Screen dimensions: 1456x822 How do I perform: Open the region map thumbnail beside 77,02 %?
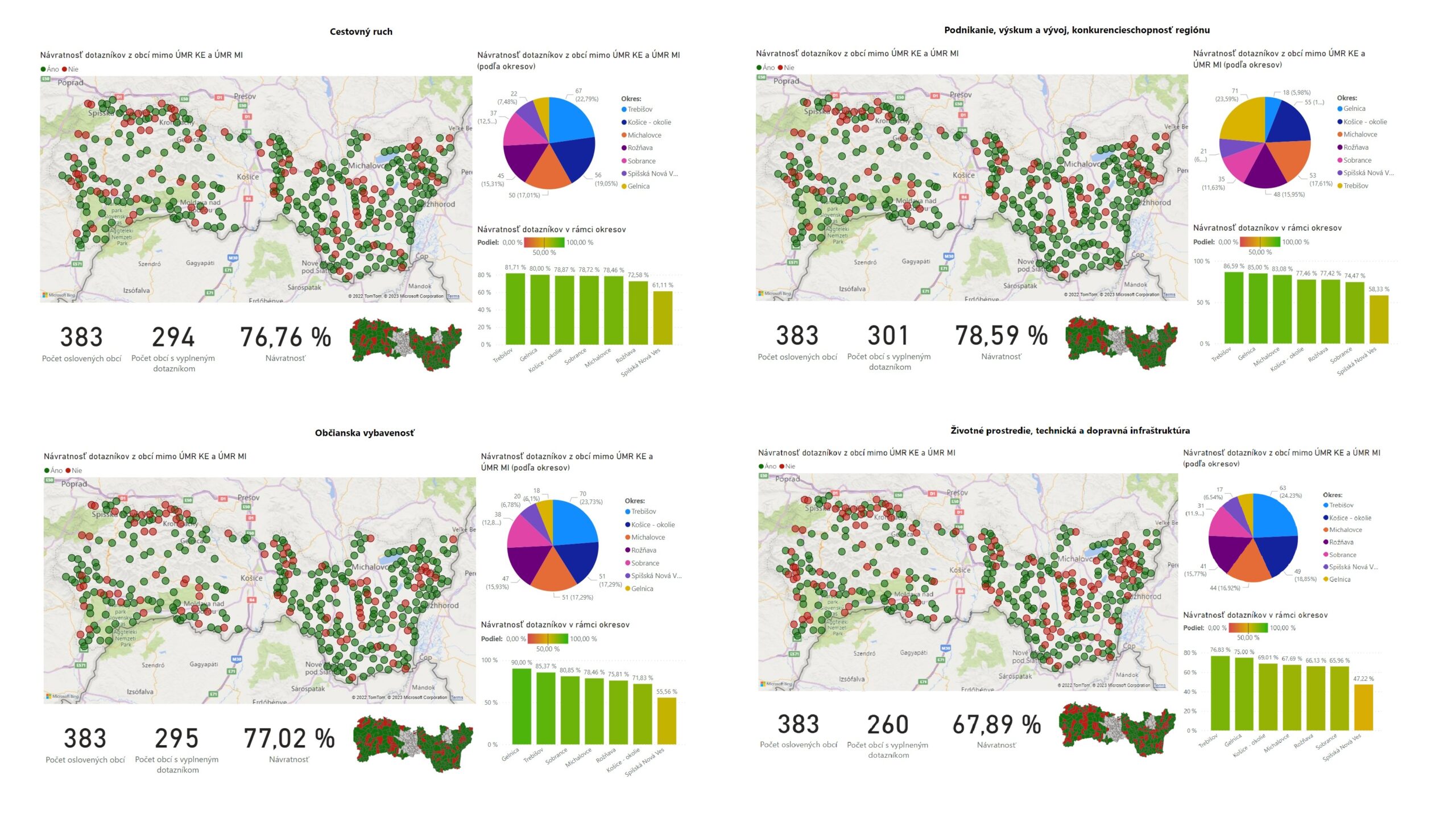pyautogui.click(x=413, y=745)
